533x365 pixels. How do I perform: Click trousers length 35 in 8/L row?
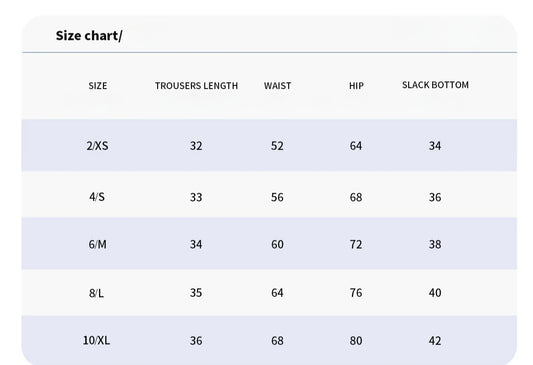point(196,293)
